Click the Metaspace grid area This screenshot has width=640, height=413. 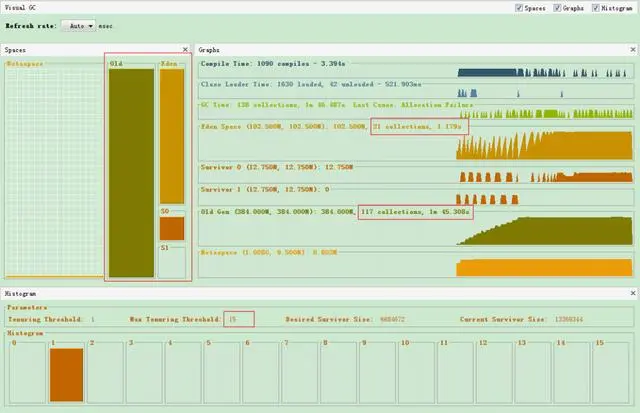coord(54,171)
